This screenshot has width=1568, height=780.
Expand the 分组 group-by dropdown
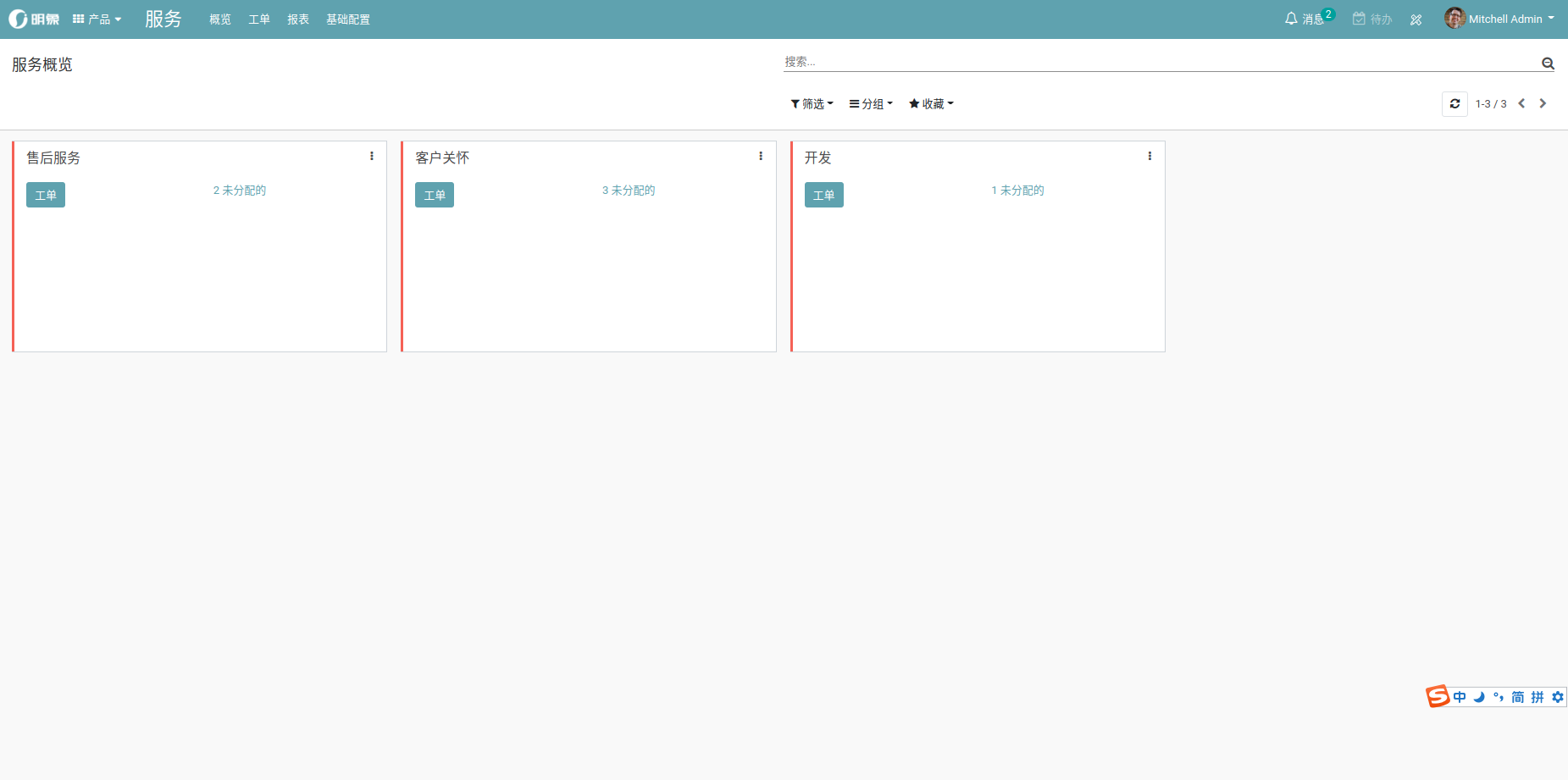tap(870, 103)
